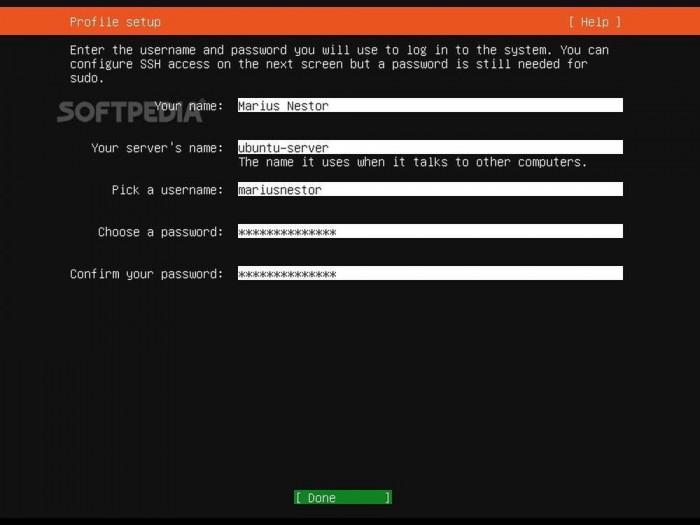Click the "Pick a username:" label

(167, 190)
